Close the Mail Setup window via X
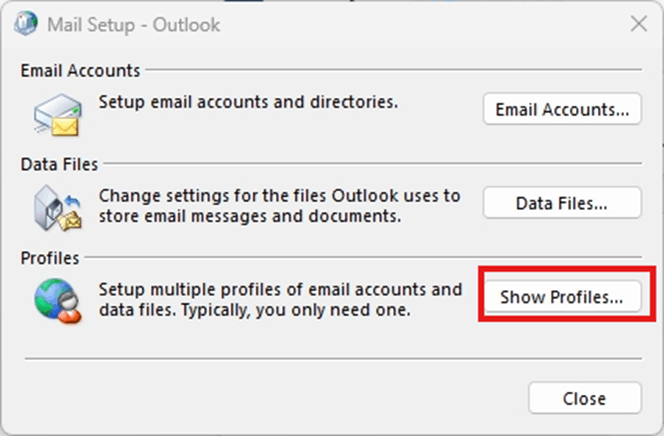This screenshot has width=664, height=436. coord(639,24)
